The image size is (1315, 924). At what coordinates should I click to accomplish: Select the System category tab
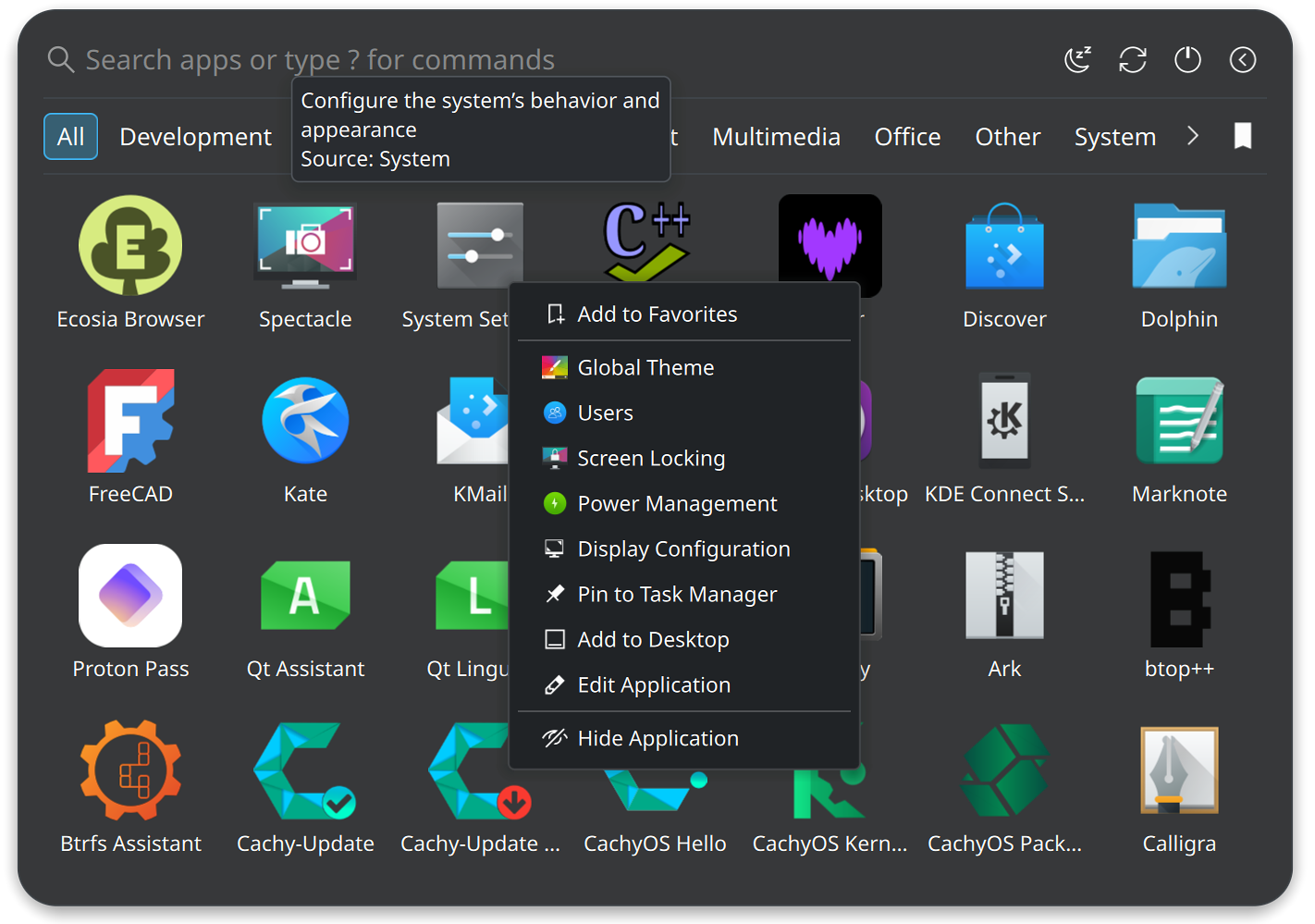point(1114,137)
